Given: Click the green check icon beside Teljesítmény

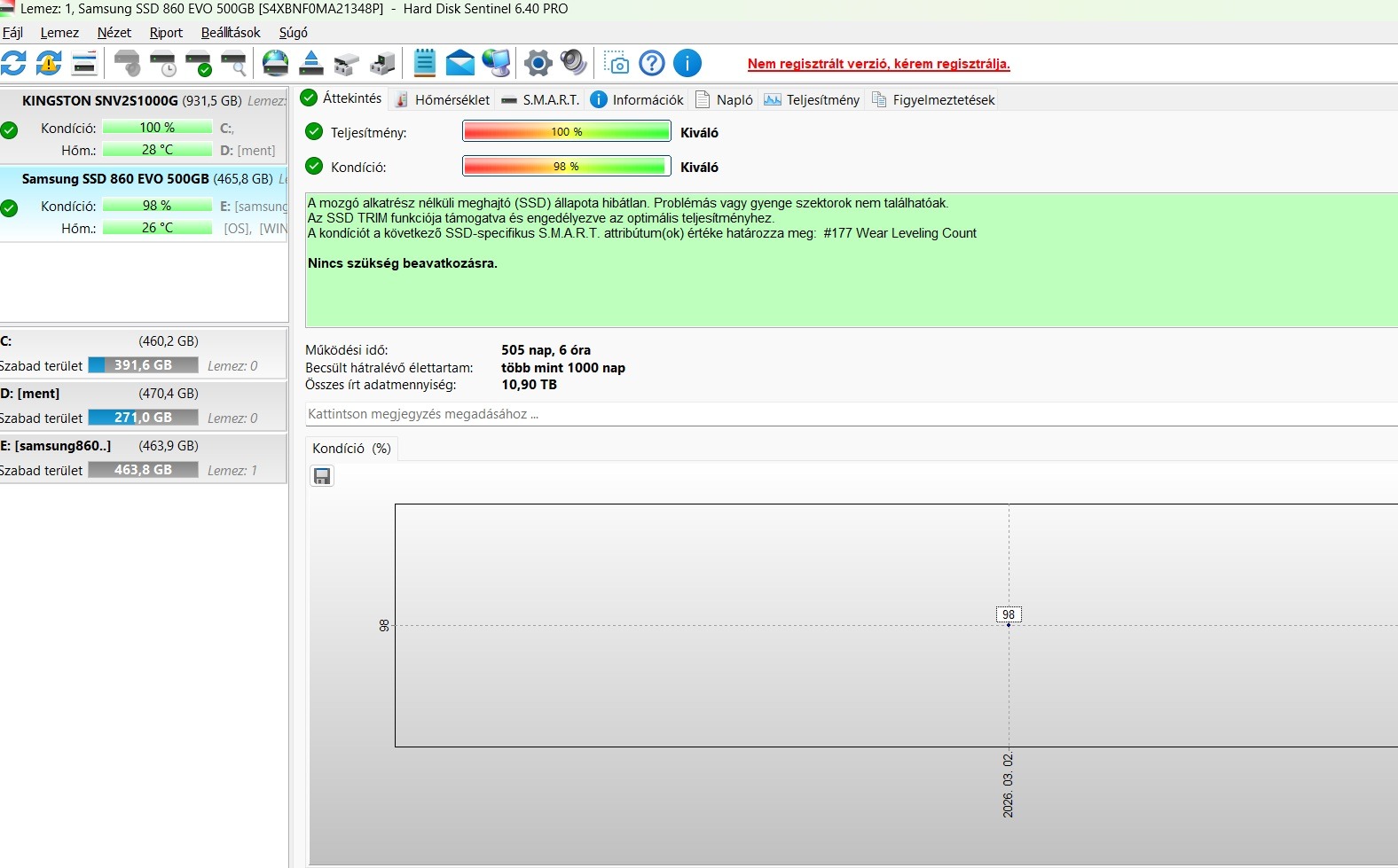Looking at the screenshot, I should click(314, 131).
